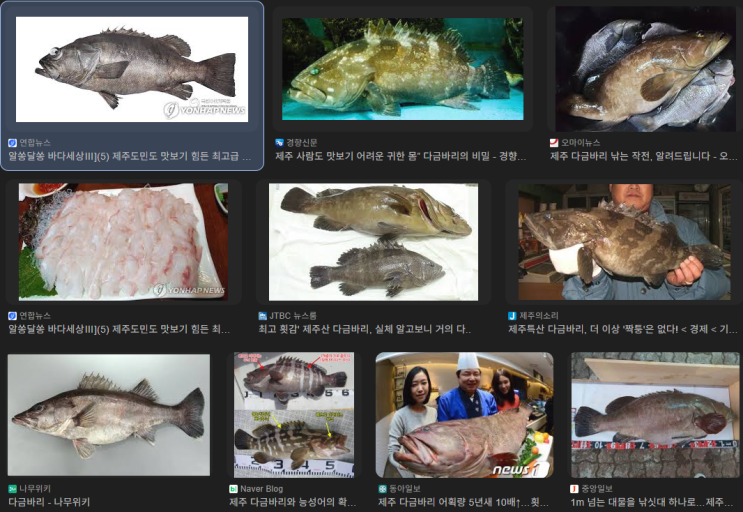Open the '제주 다금바리 어획량 5년새 10배' link
Screen dimensions: 743x512
click(x=463, y=502)
